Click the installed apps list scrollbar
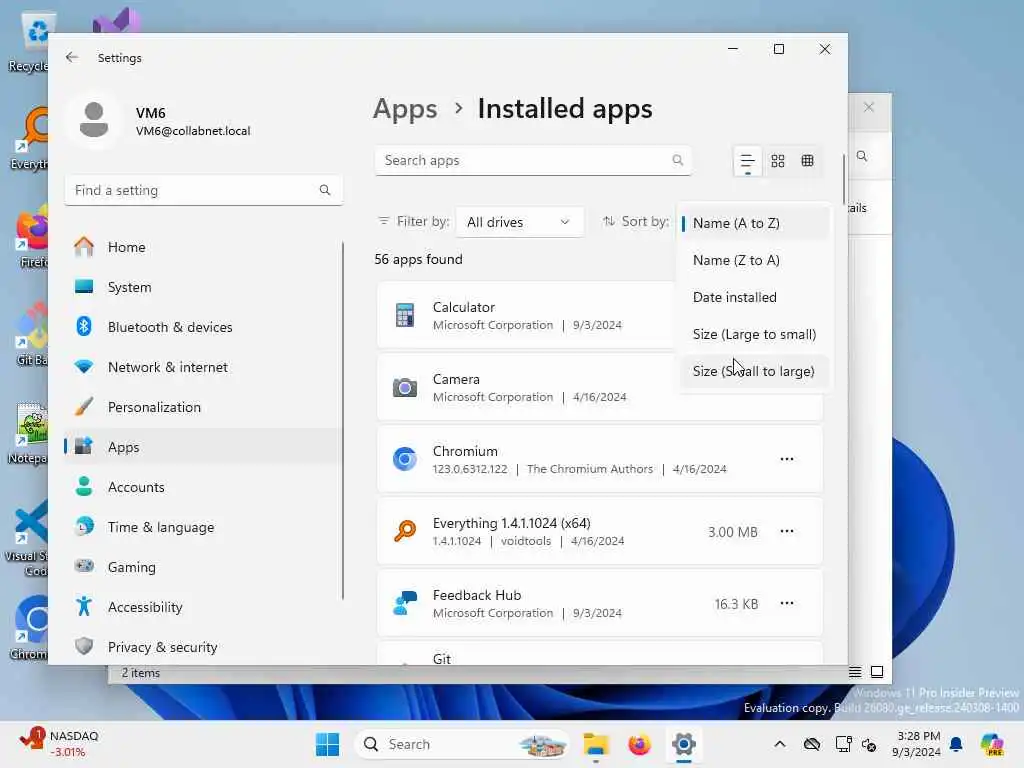This screenshot has width=1024, height=768. click(844, 180)
